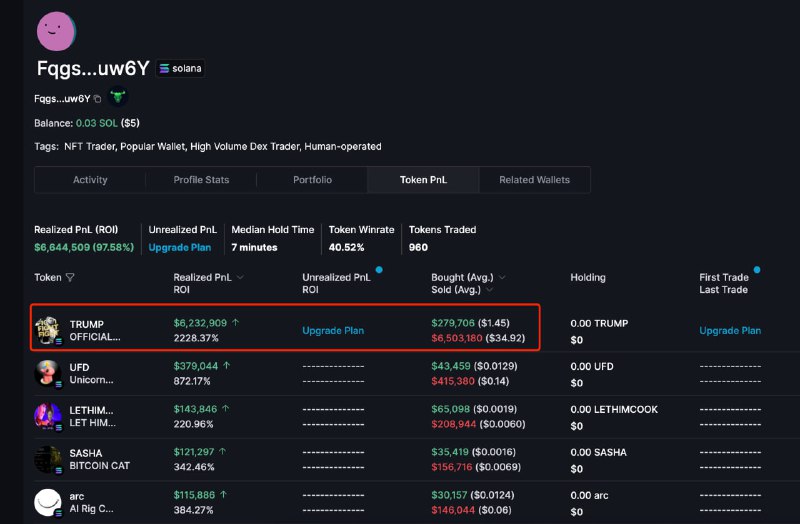Screen dimensions: 800x524
Task: Click the Solana chain badge
Action: [180, 68]
